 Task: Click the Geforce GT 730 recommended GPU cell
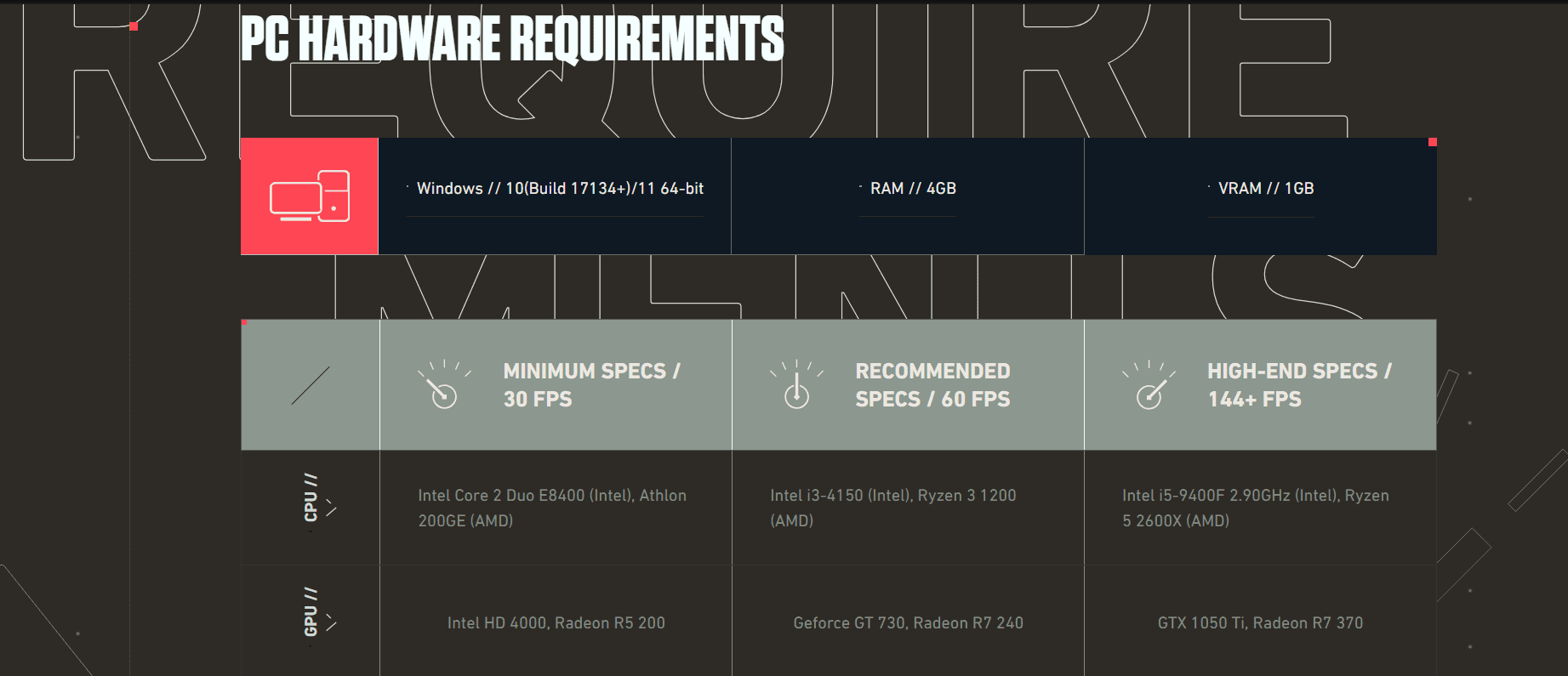[908, 623]
